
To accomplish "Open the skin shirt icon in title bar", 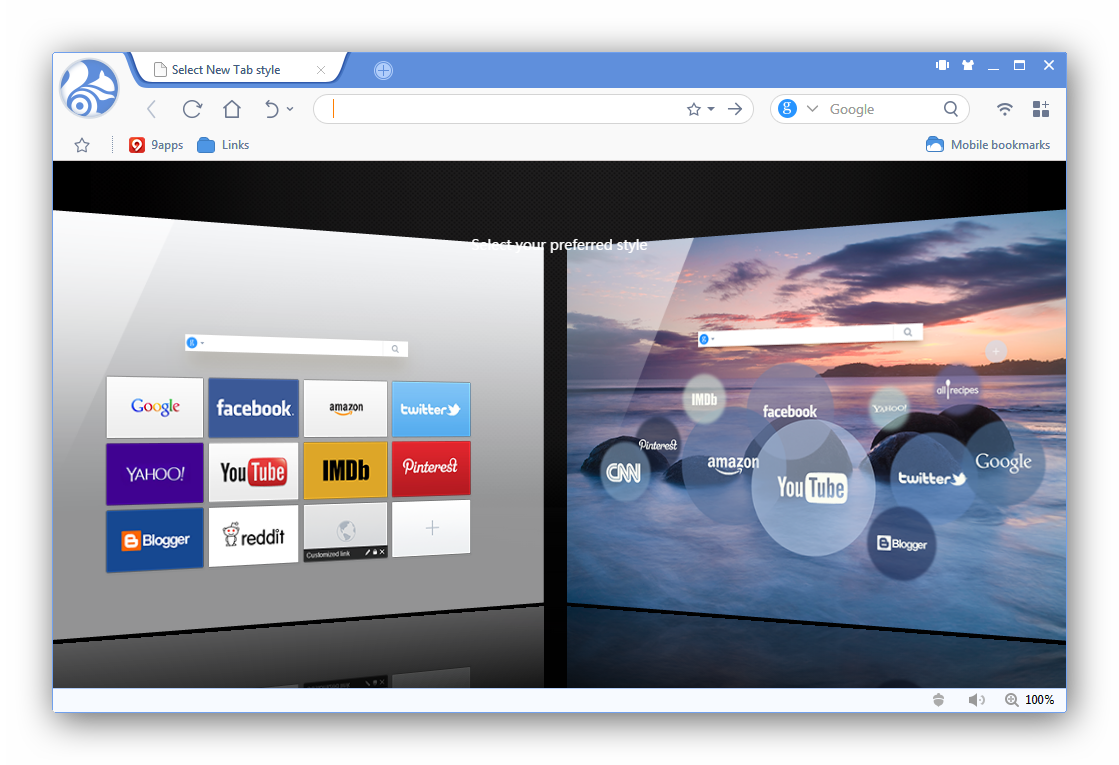I will point(968,65).
